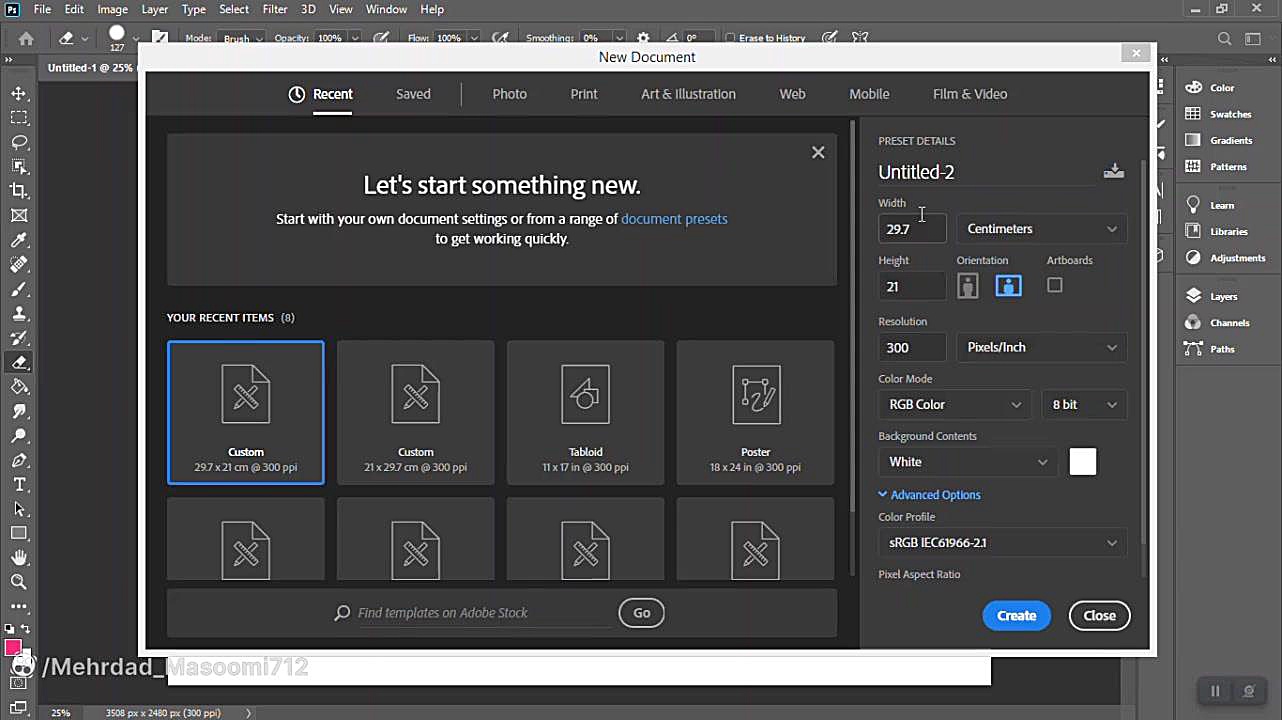Dismiss the Let's start something new banner
Image resolution: width=1282 pixels, height=720 pixels.
click(x=818, y=152)
